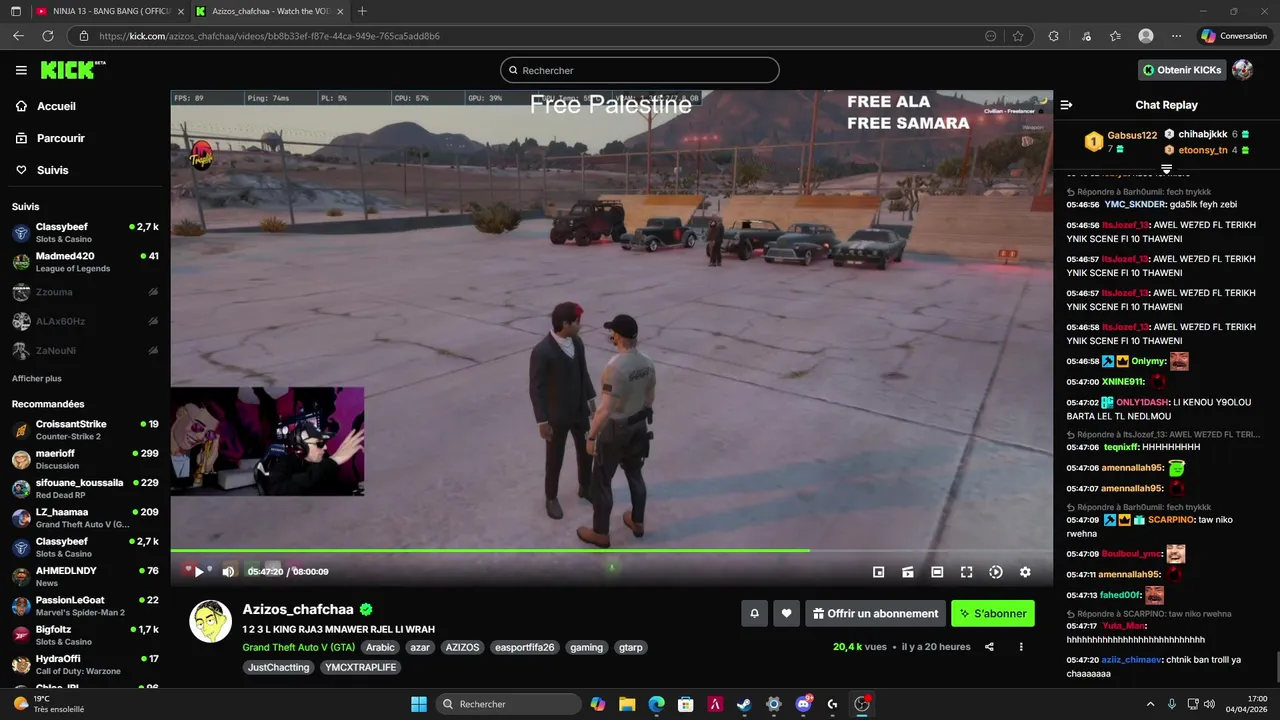The height and width of the screenshot is (720, 1280).
Task: Open tab actions menu
Action: [x=15, y=11]
